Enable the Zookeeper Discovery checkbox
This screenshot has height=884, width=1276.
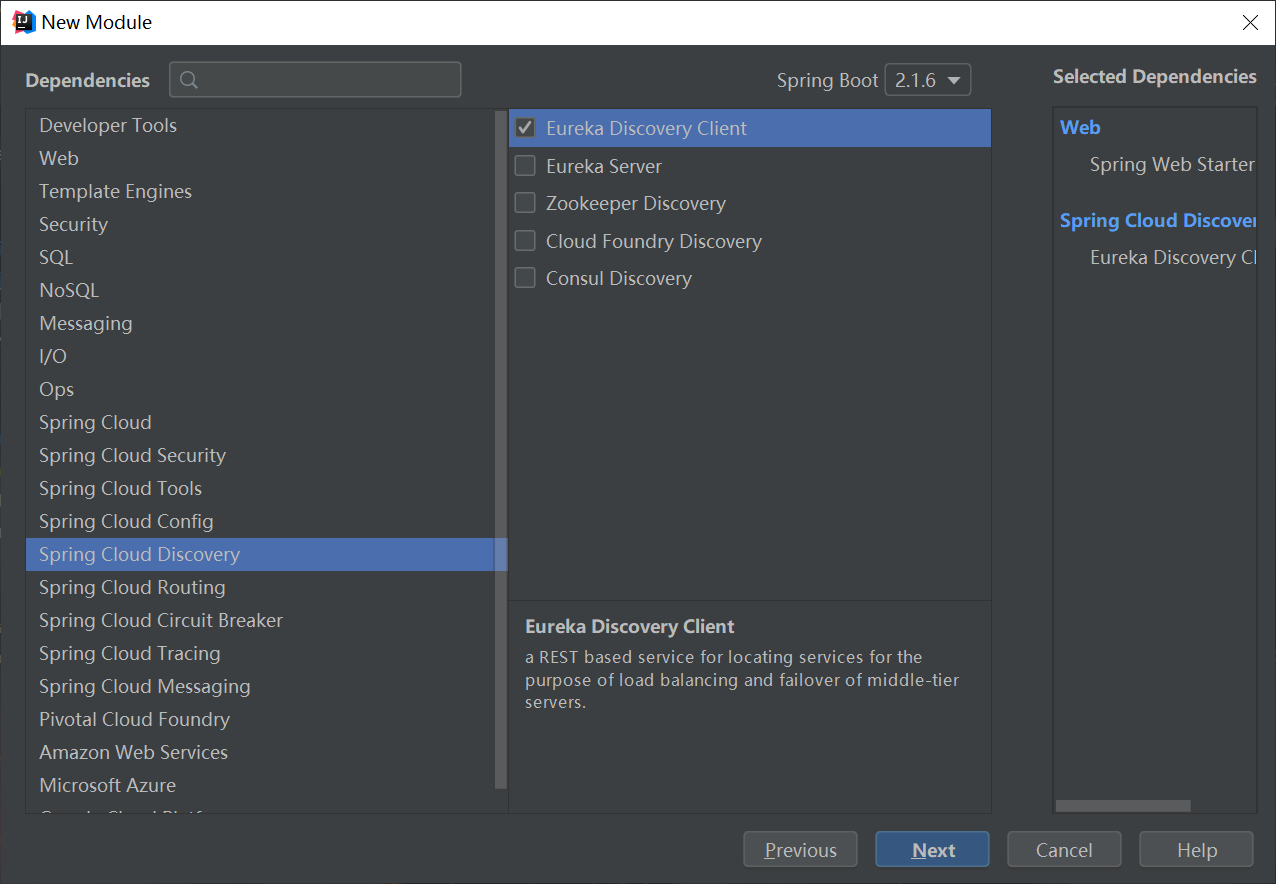525,203
